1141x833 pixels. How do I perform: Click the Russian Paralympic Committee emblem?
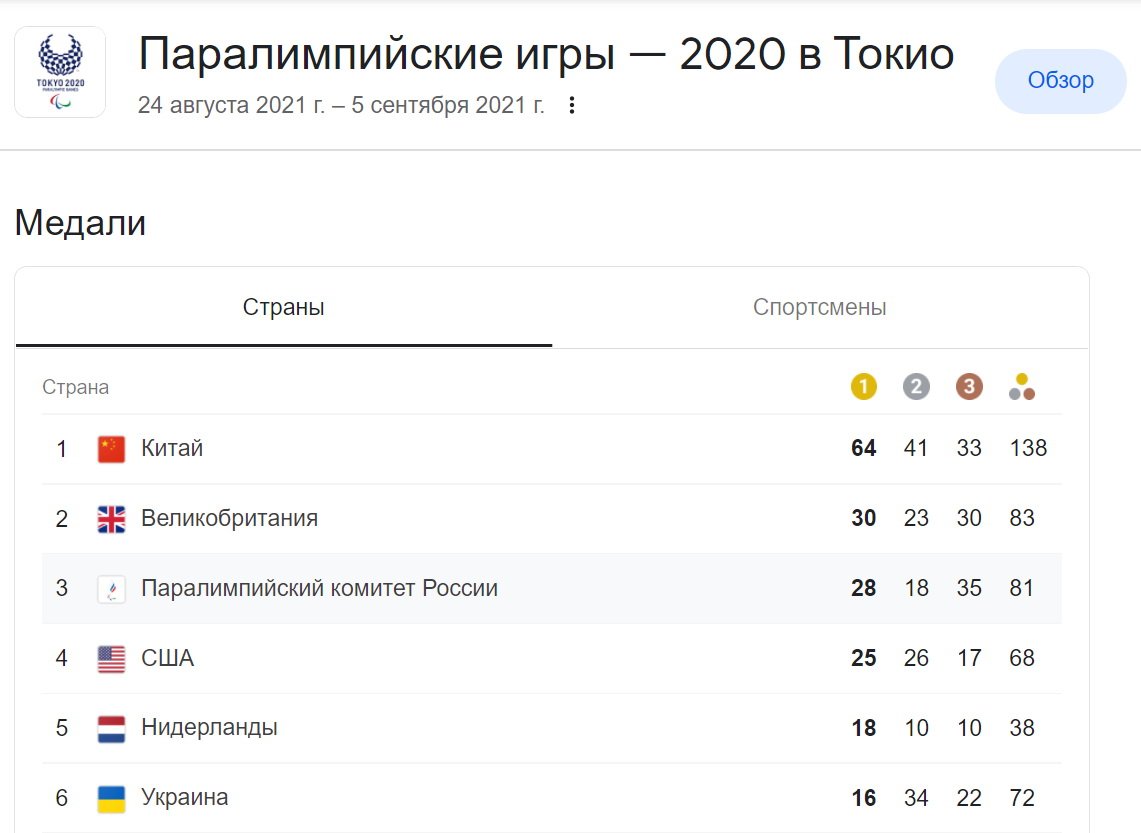click(x=112, y=589)
